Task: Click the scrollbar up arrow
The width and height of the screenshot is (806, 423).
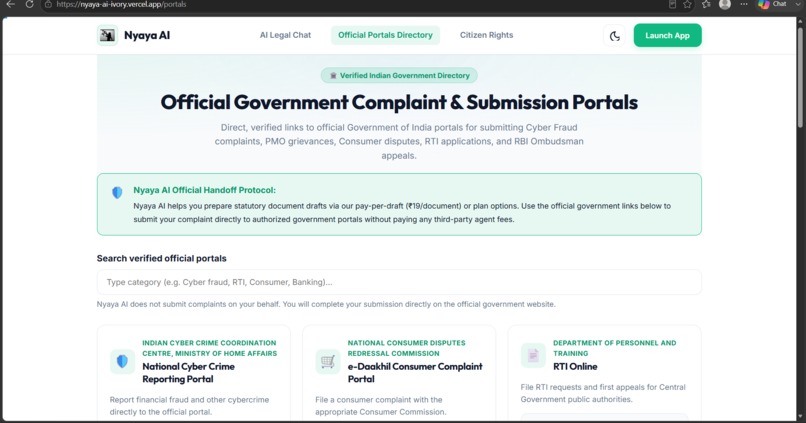Action: [x=800, y=21]
